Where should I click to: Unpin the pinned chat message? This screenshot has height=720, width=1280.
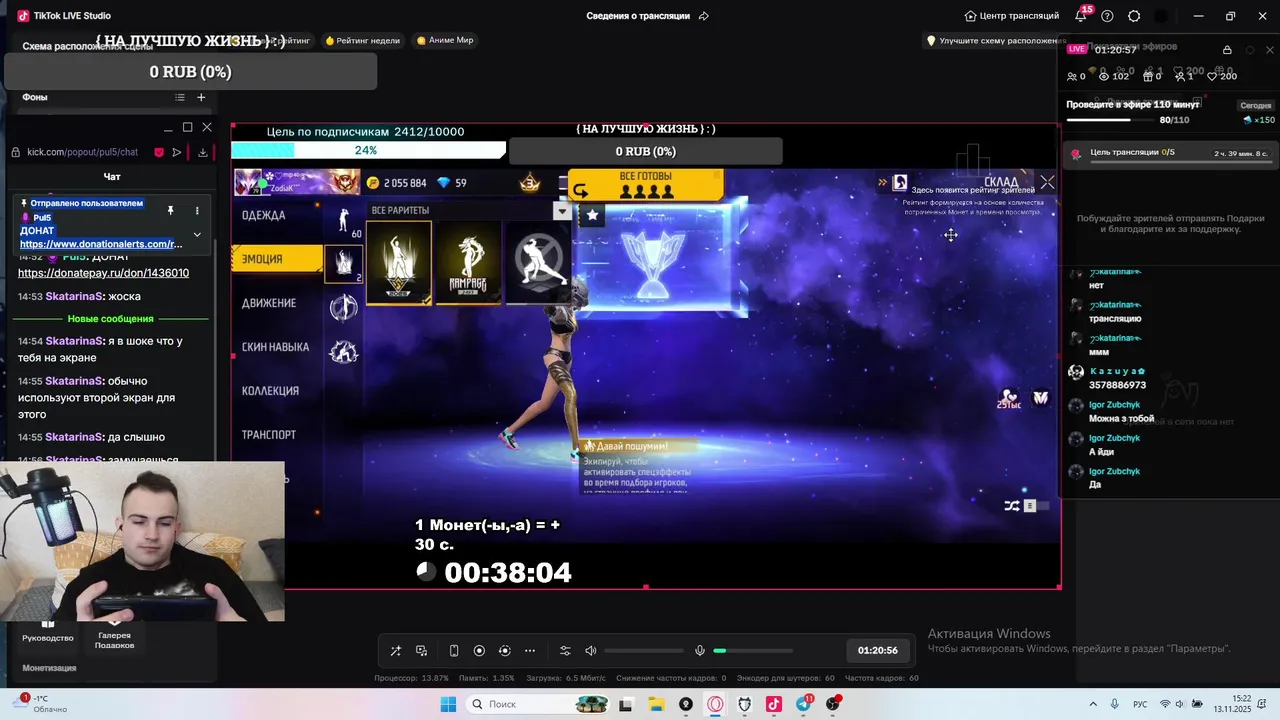coord(171,210)
